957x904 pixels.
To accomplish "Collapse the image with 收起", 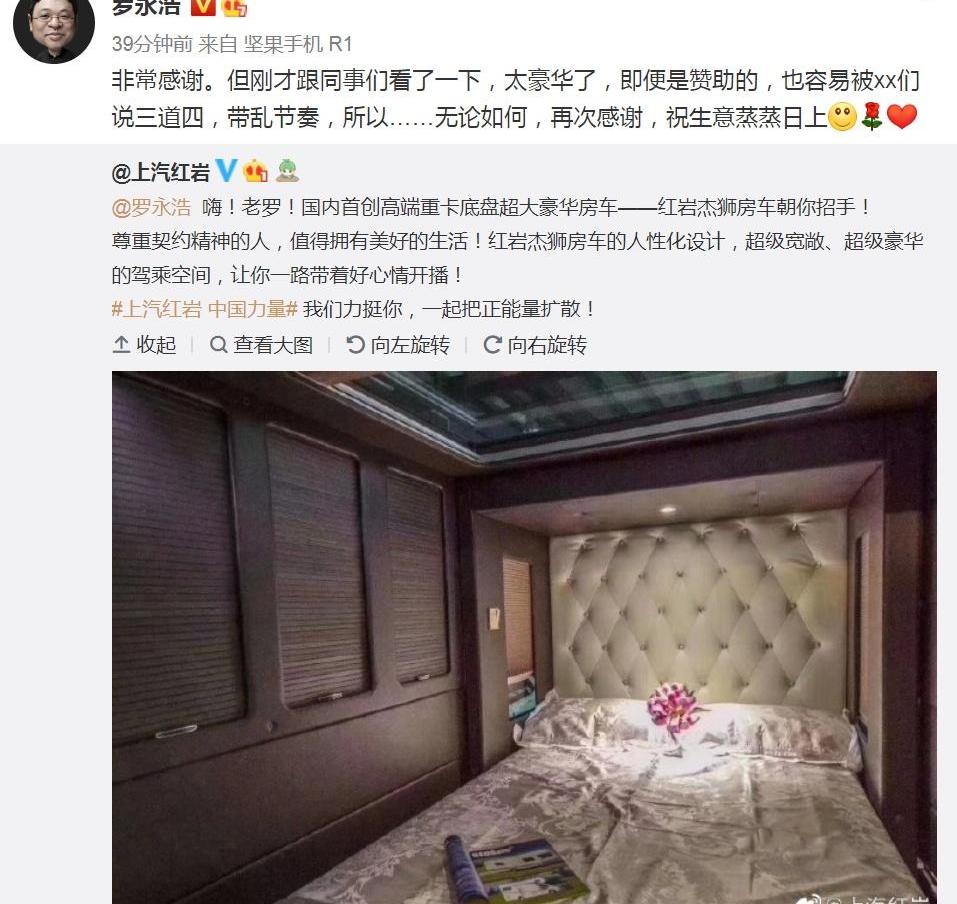I will 145,345.
